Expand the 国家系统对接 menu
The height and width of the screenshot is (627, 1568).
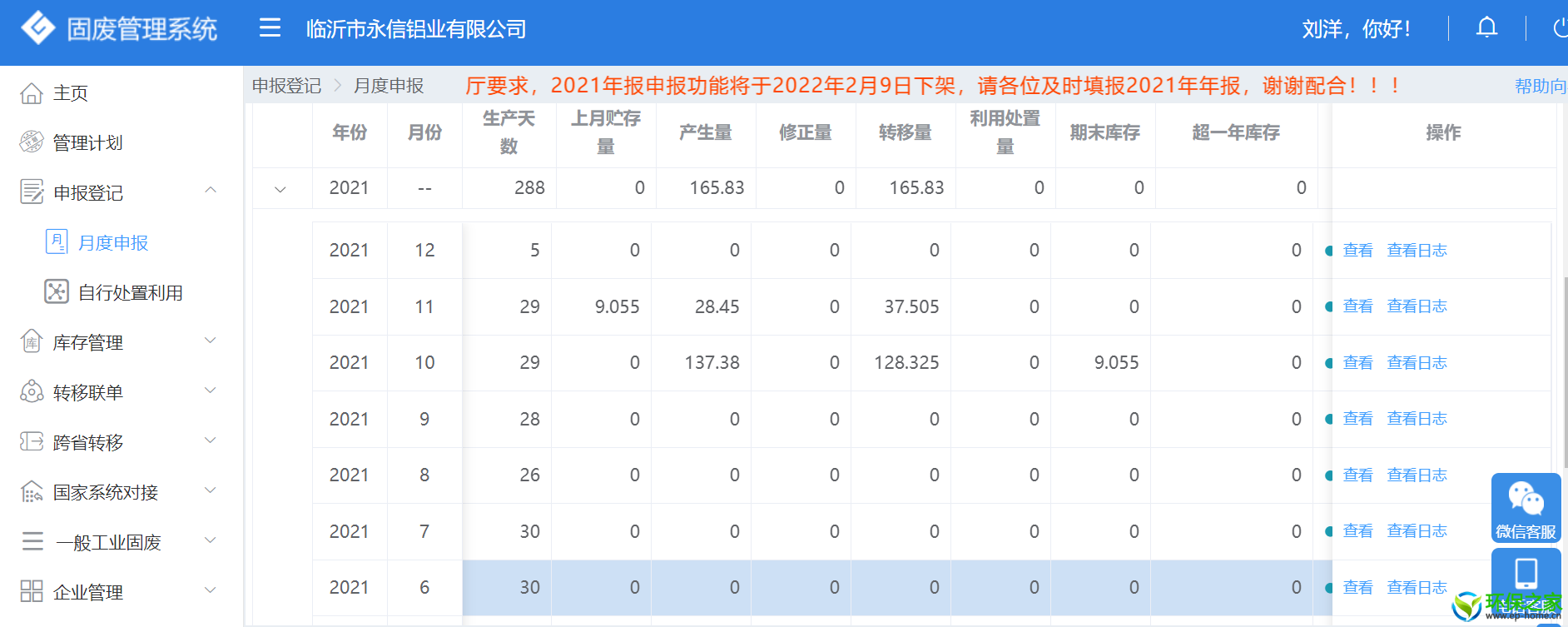pyautogui.click(x=211, y=490)
